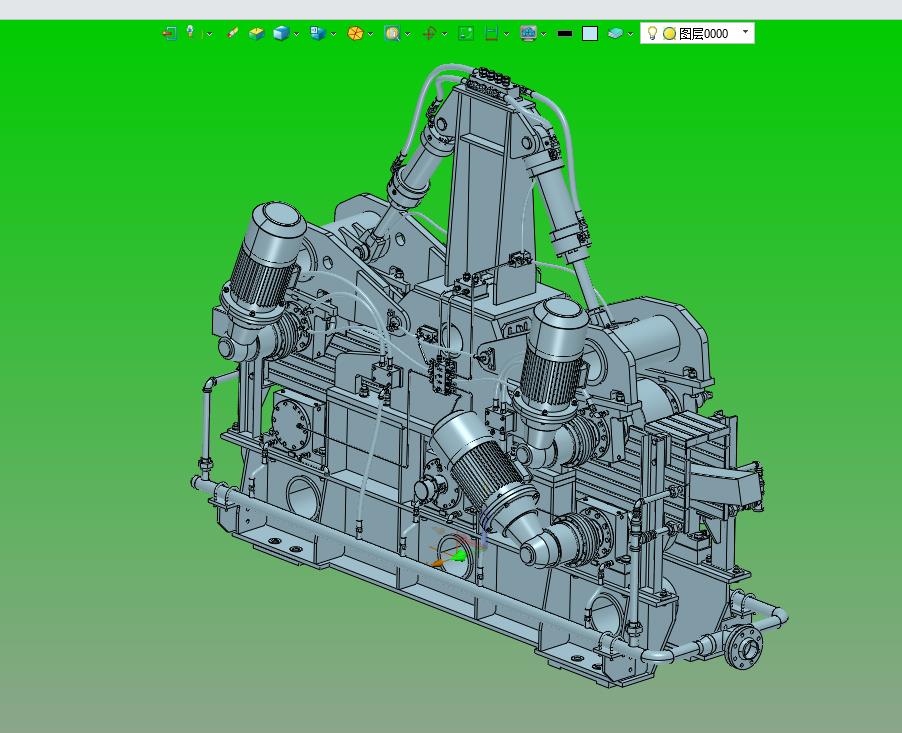Image resolution: width=902 pixels, height=733 pixels.
Task: Toggle the layer light bulb visibility
Action: point(652,33)
